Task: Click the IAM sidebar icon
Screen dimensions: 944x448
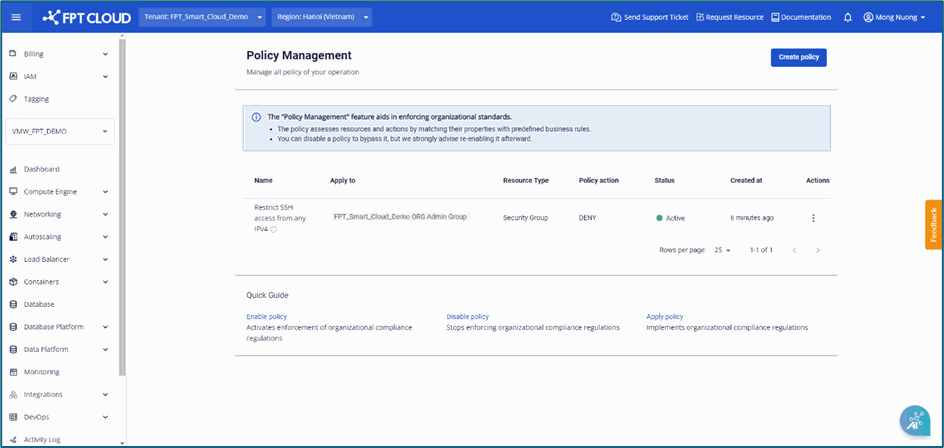Action: coord(13,76)
